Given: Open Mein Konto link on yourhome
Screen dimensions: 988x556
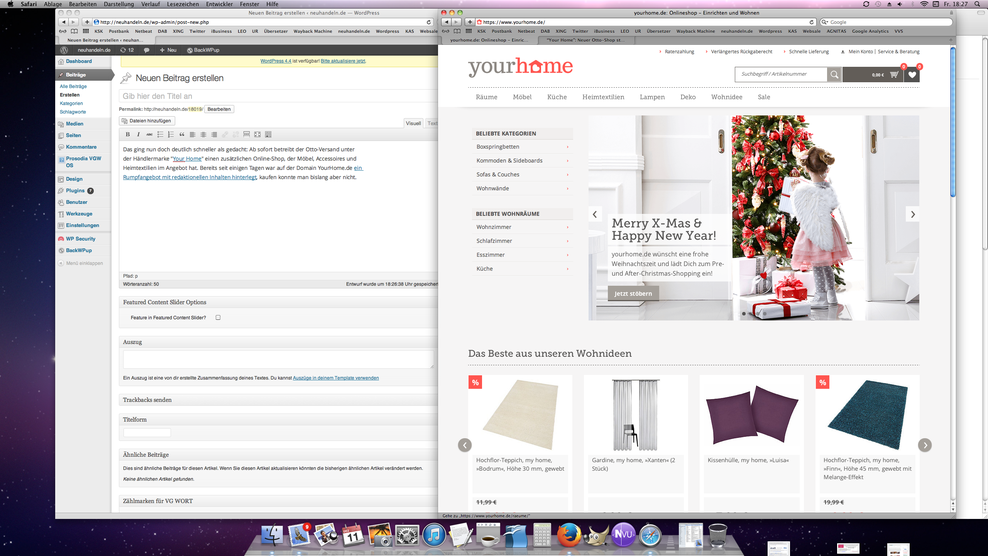Looking at the screenshot, I should point(862,52).
